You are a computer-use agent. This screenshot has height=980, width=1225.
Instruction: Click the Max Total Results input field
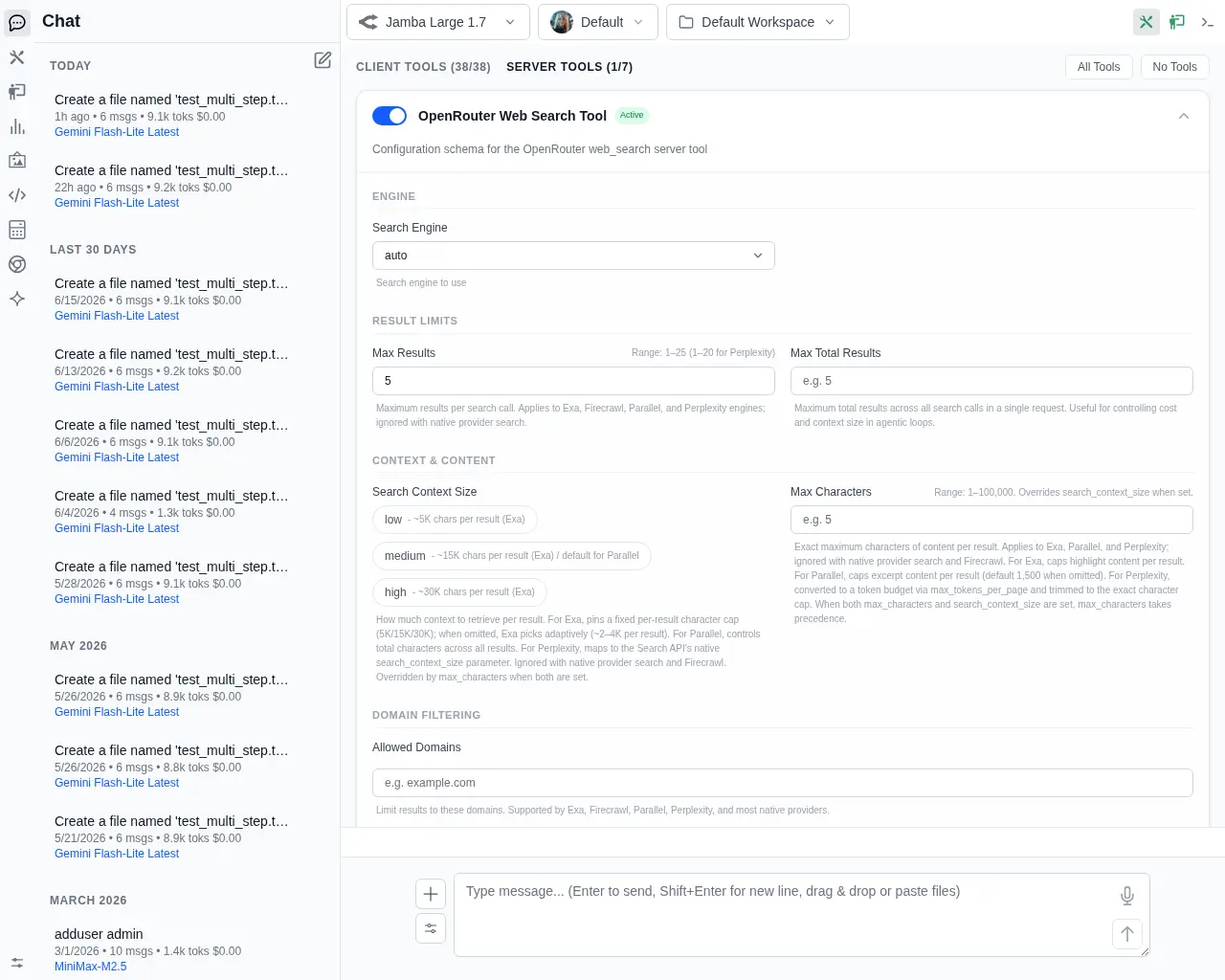click(991, 381)
